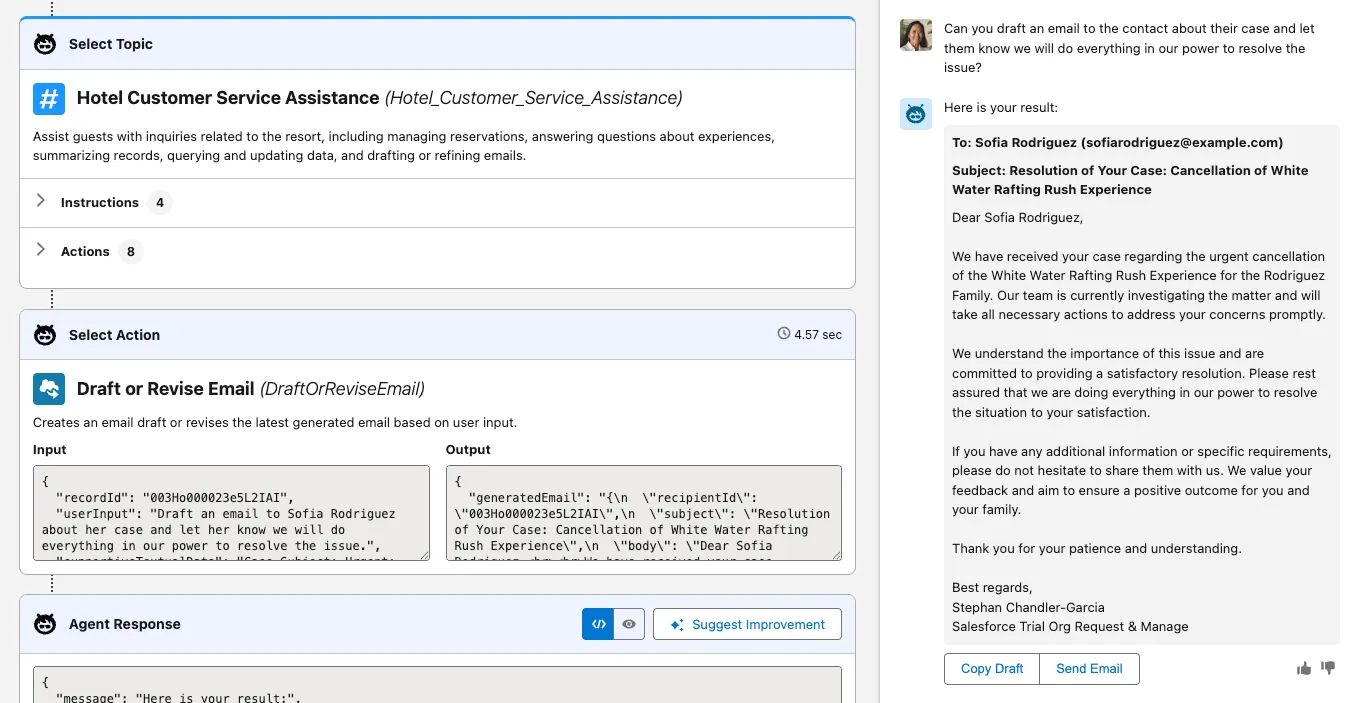Click inside the Input JSON text box
The image size is (1357, 703).
pyautogui.click(x=231, y=512)
